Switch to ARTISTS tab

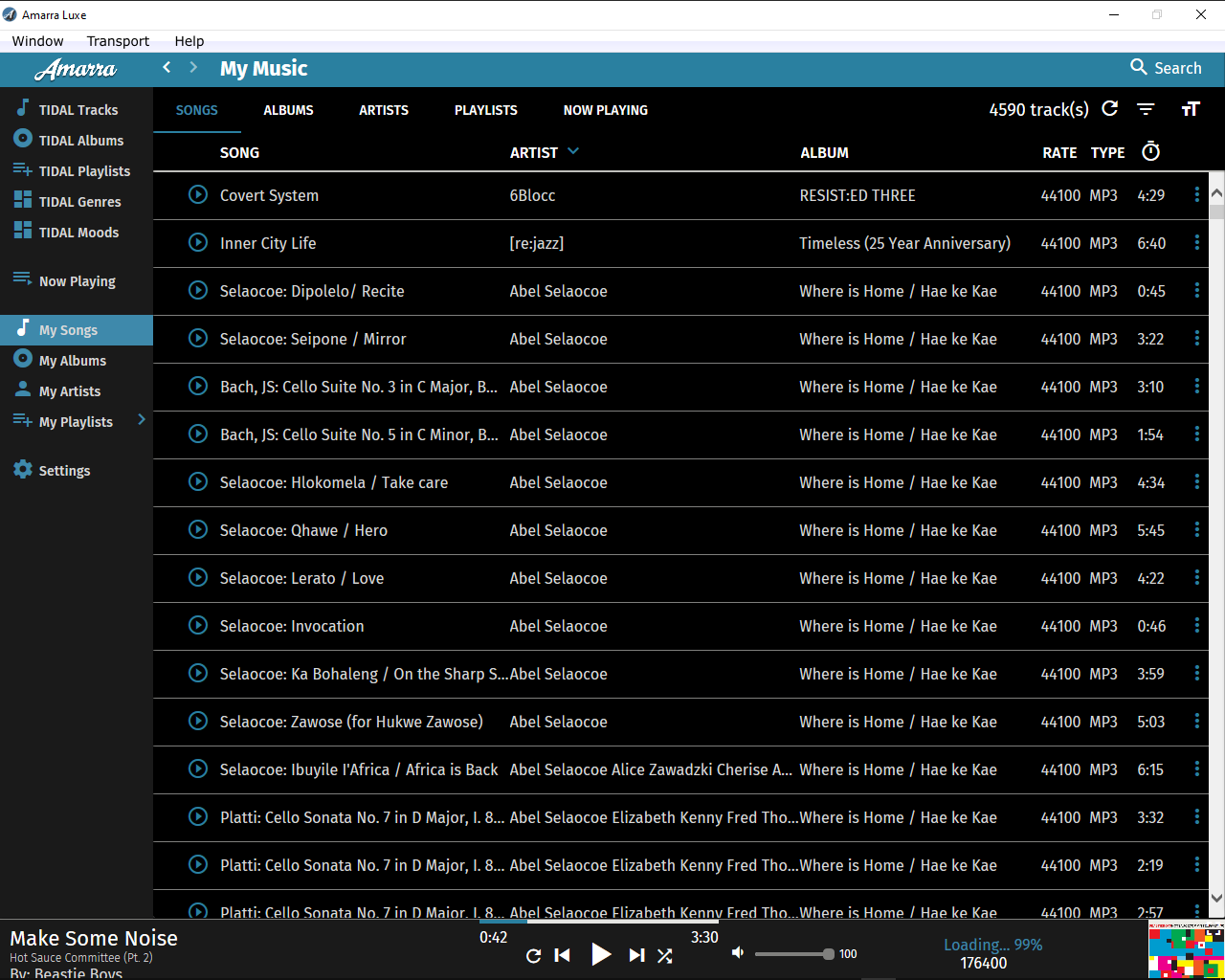(x=384, y=110)
